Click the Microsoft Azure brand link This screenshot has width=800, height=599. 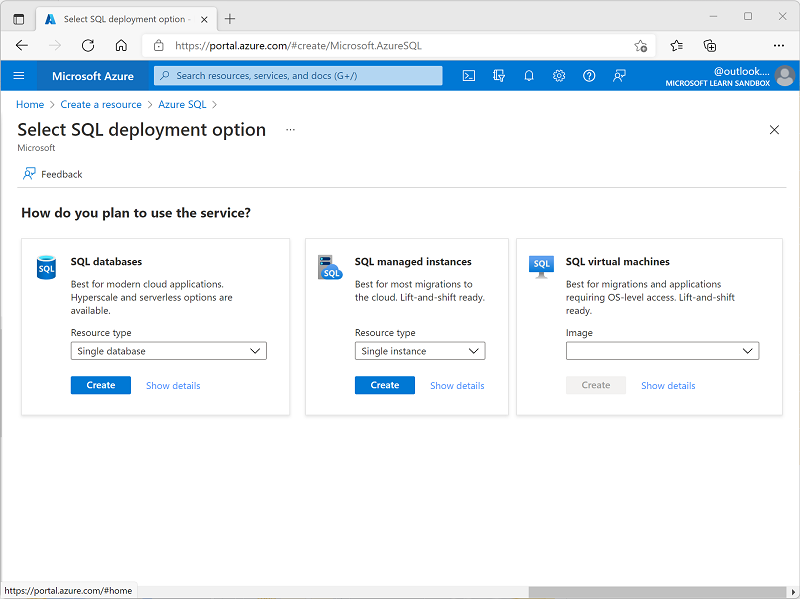coord(93,76)
